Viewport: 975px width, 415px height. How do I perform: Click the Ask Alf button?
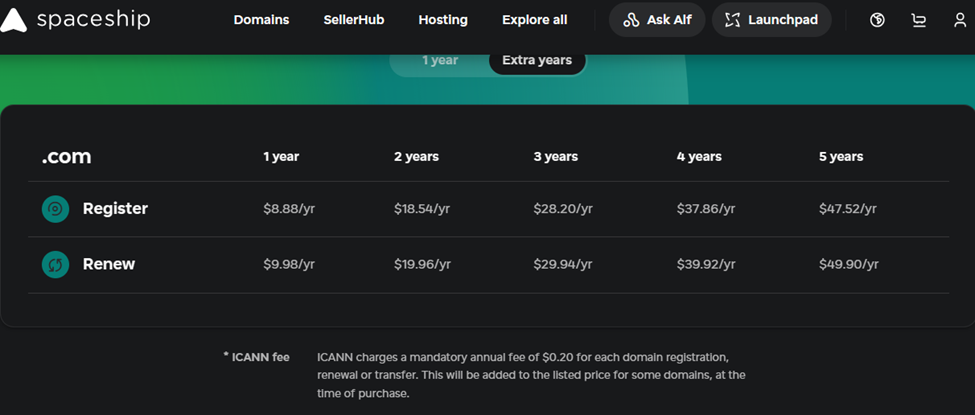pos(657,20)
